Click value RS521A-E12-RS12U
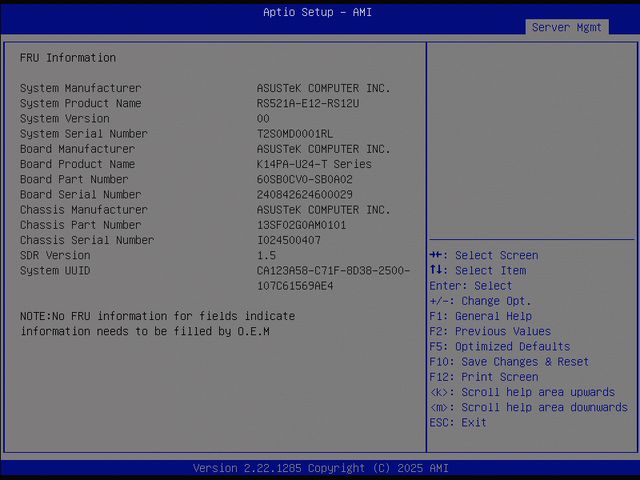The height and width of the screenshot is (480, 640). point(308,103)
